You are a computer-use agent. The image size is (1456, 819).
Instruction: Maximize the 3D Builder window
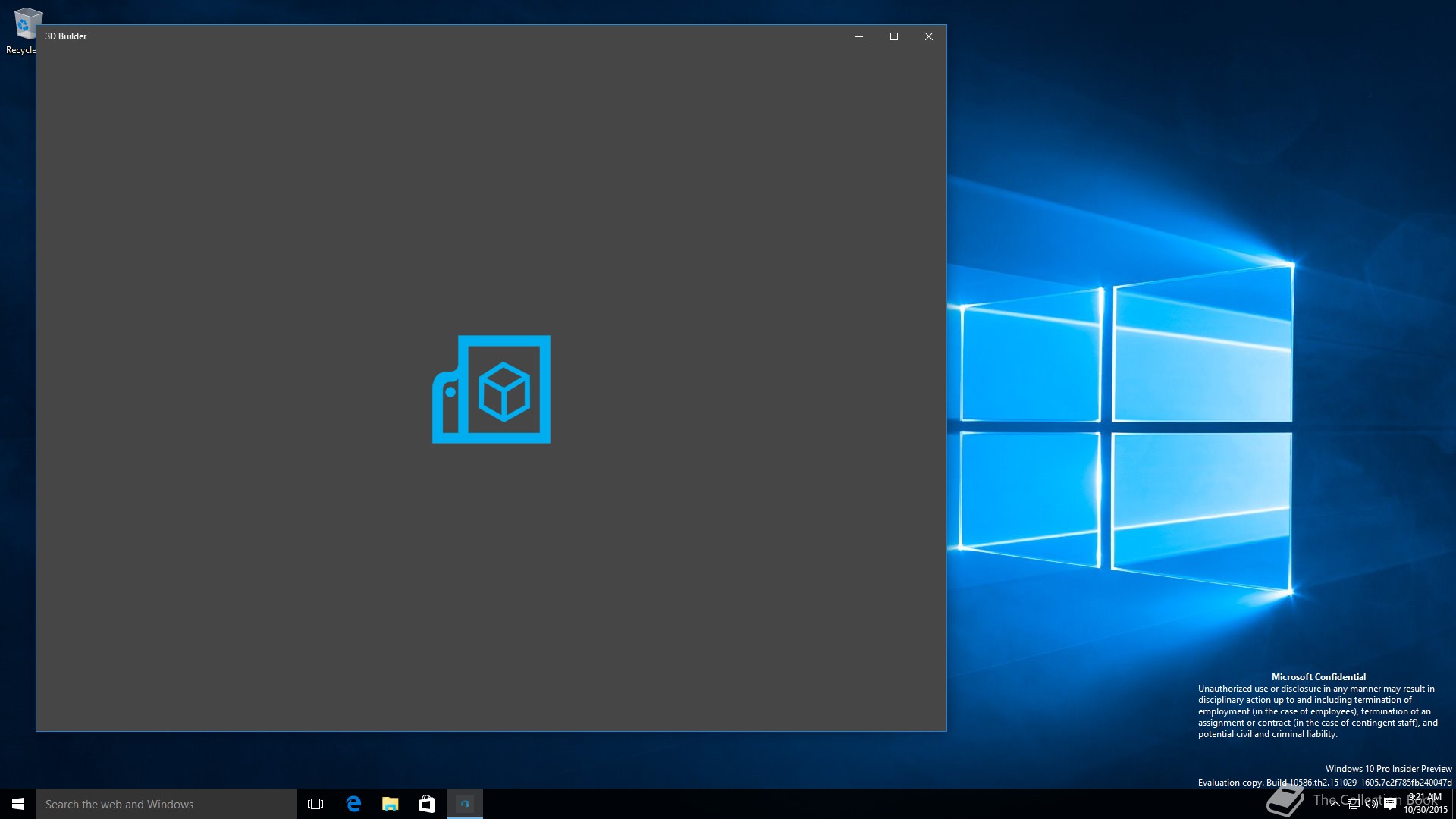894,36
